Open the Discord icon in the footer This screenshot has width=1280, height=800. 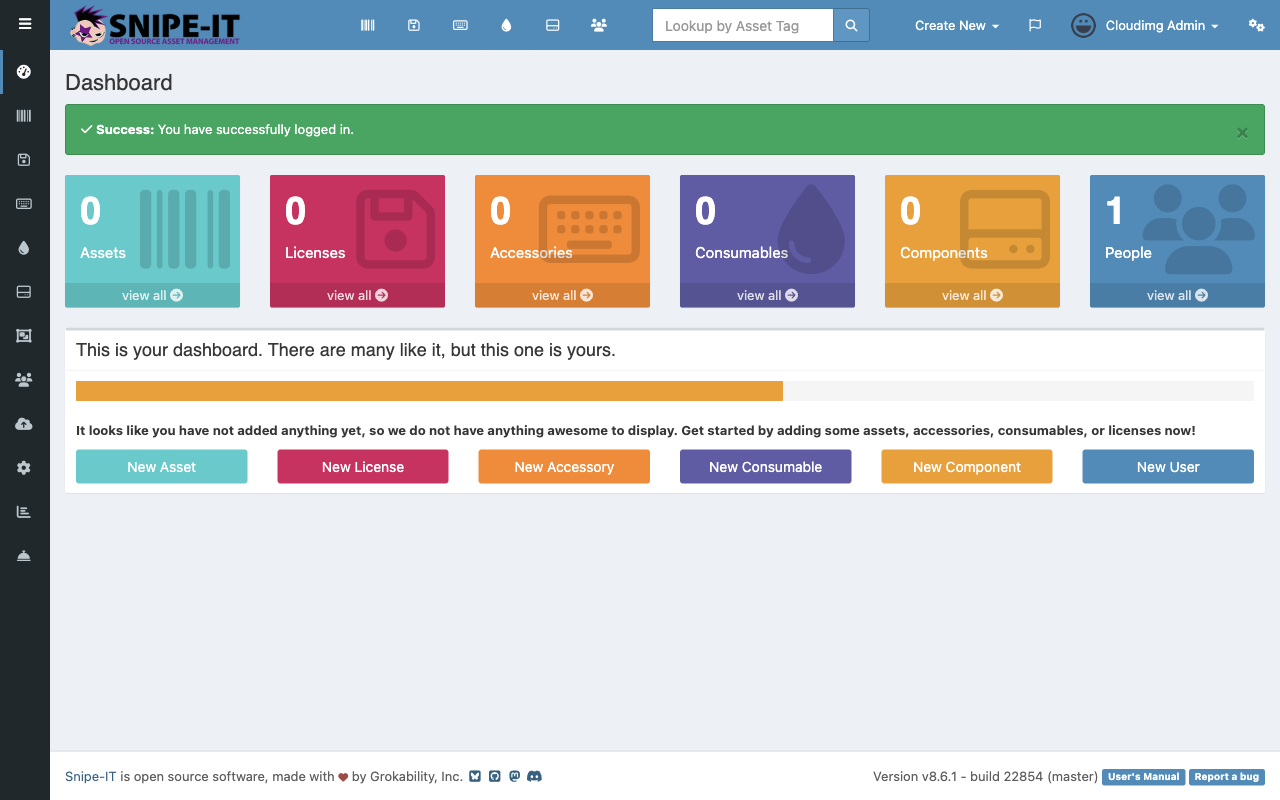click(x=534, y=776)
